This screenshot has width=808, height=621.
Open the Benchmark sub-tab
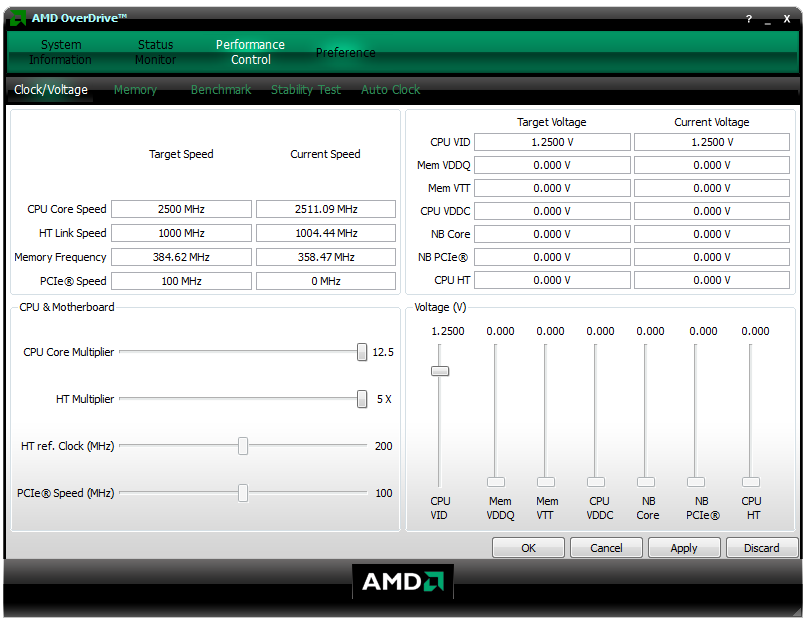[x=221, y=90]
